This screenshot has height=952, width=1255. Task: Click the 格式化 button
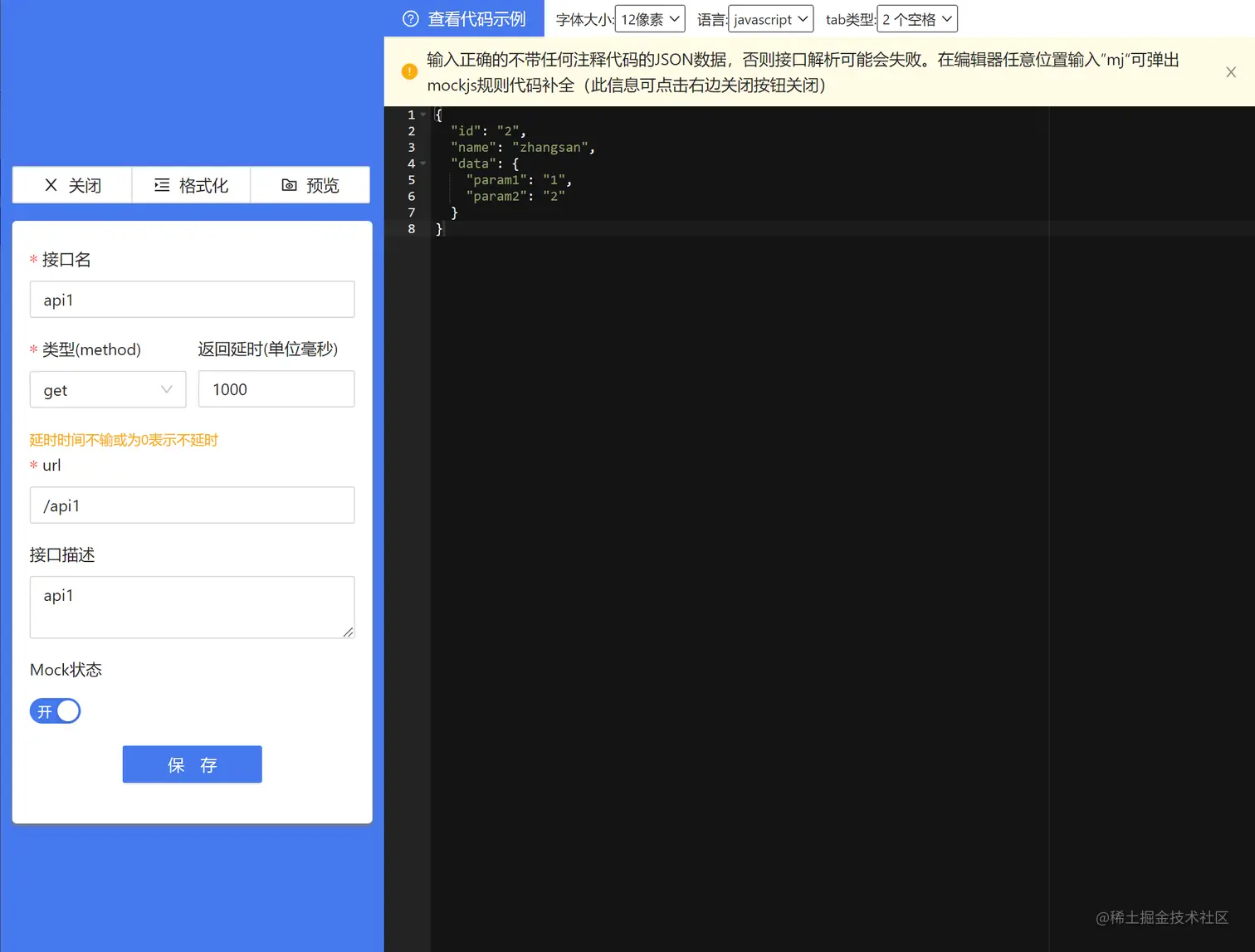coord(192,185)
